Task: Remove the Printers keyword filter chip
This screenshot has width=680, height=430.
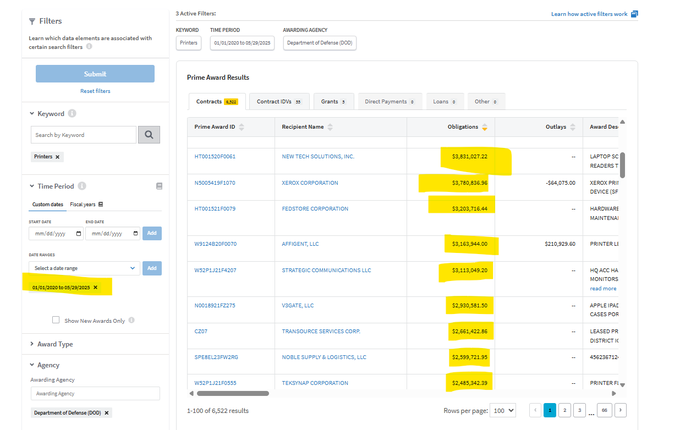Action: [58, 157]
